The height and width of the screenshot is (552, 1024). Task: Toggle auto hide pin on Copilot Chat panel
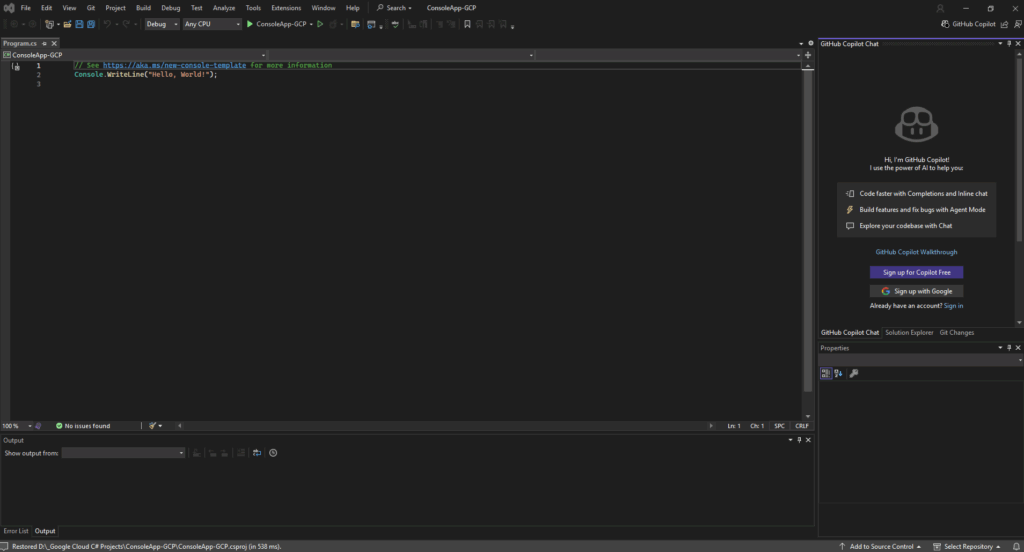(x=1009, y=44)
